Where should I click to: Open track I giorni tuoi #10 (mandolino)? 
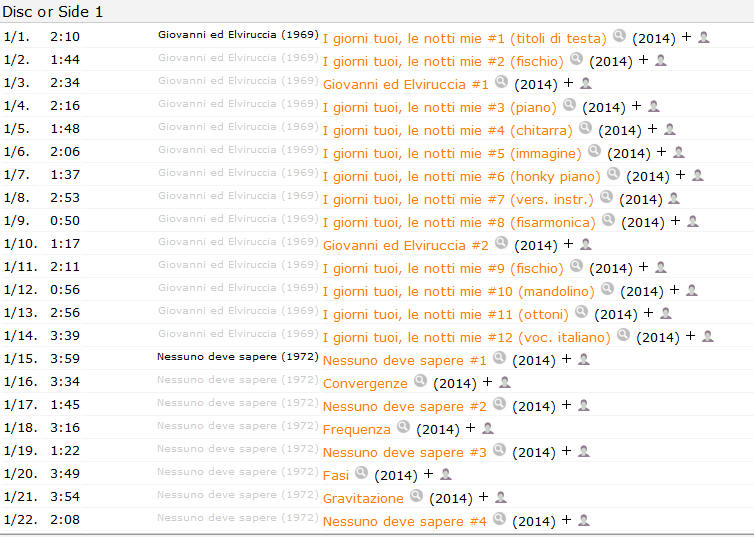(x=459, y=291)
